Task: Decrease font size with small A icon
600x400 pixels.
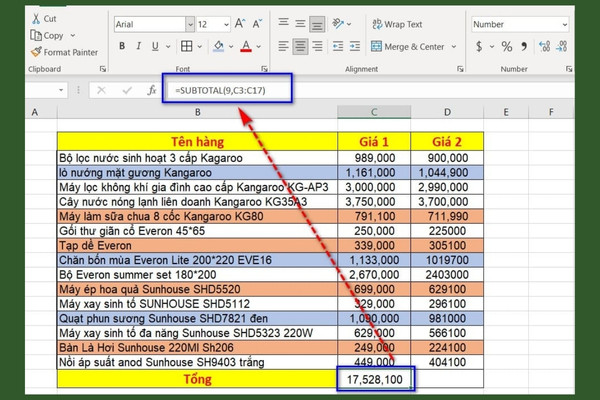Action: [257, 24]
